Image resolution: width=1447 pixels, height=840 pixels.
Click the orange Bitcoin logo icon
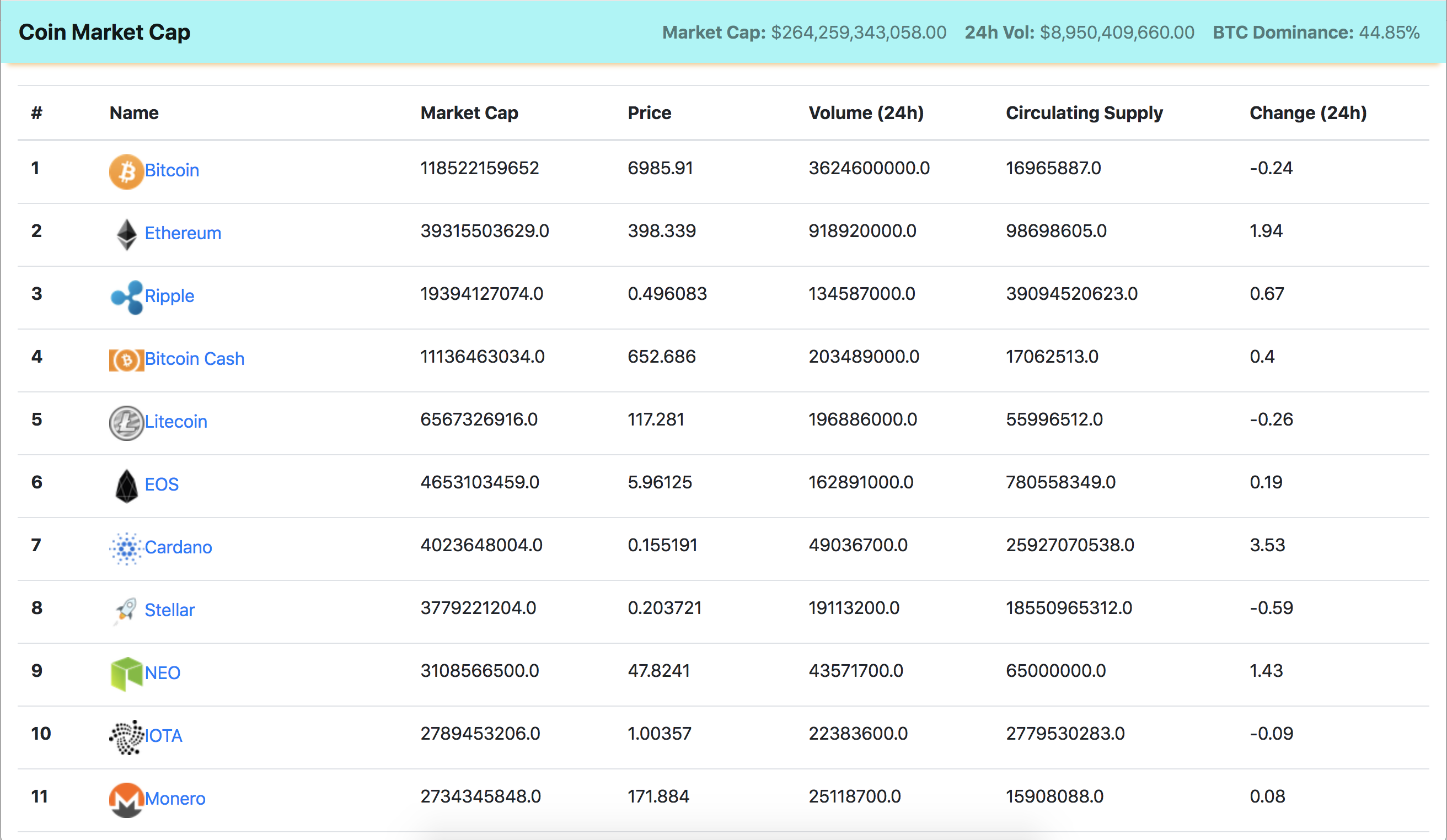click(x=126, y=171)
